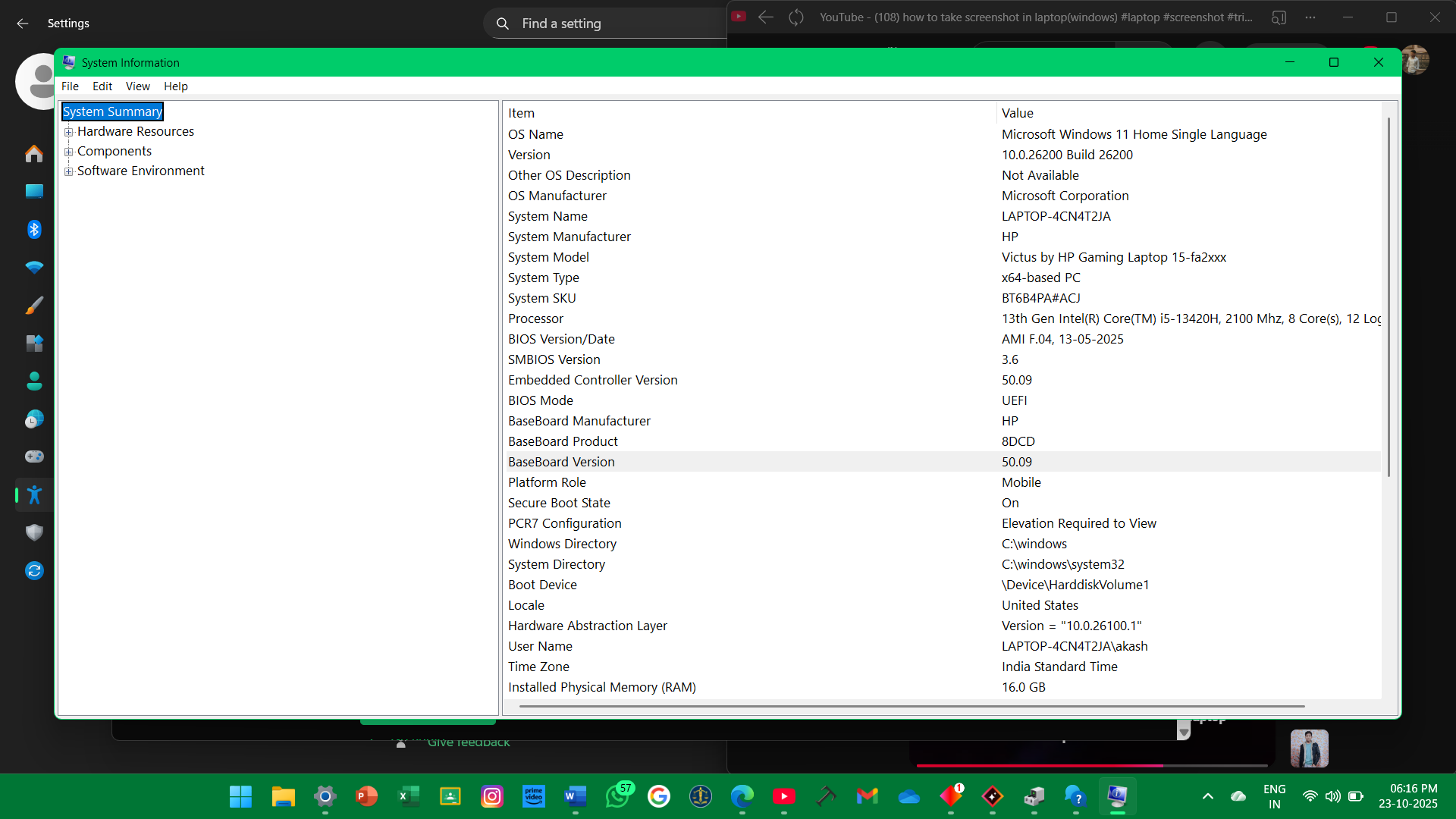Image resolution: width=1456 pixels, height=819 pixels.
Task: Open Accounts settings via person icon
Action: pos(34,381)
